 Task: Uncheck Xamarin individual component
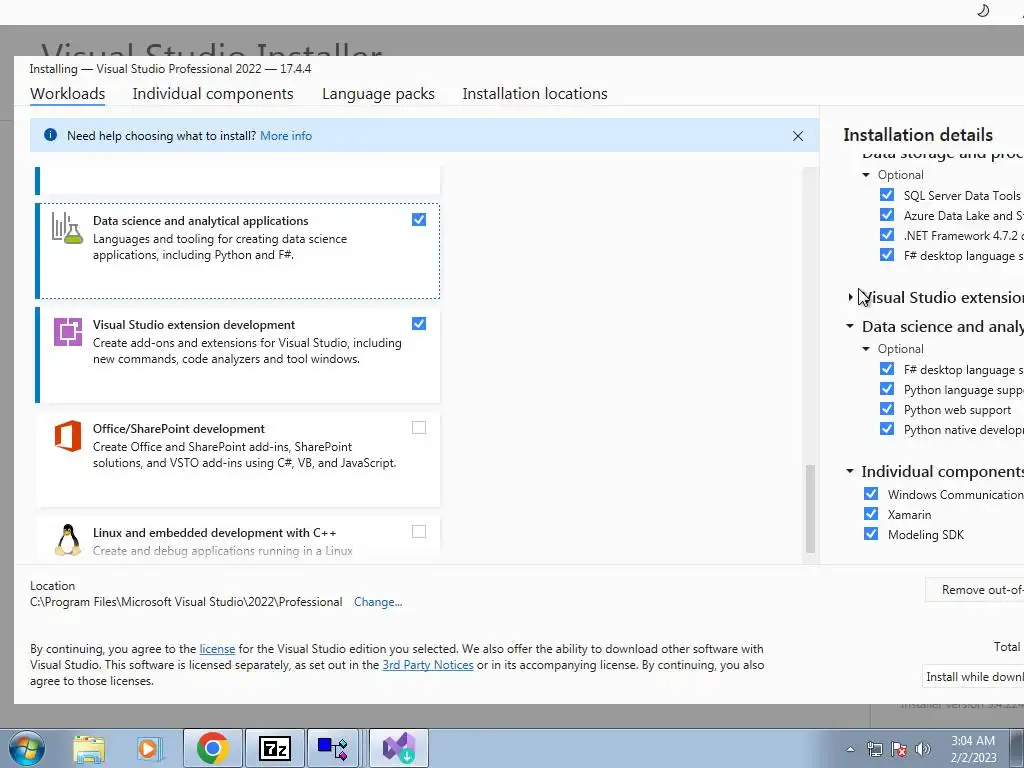point(871,514)
